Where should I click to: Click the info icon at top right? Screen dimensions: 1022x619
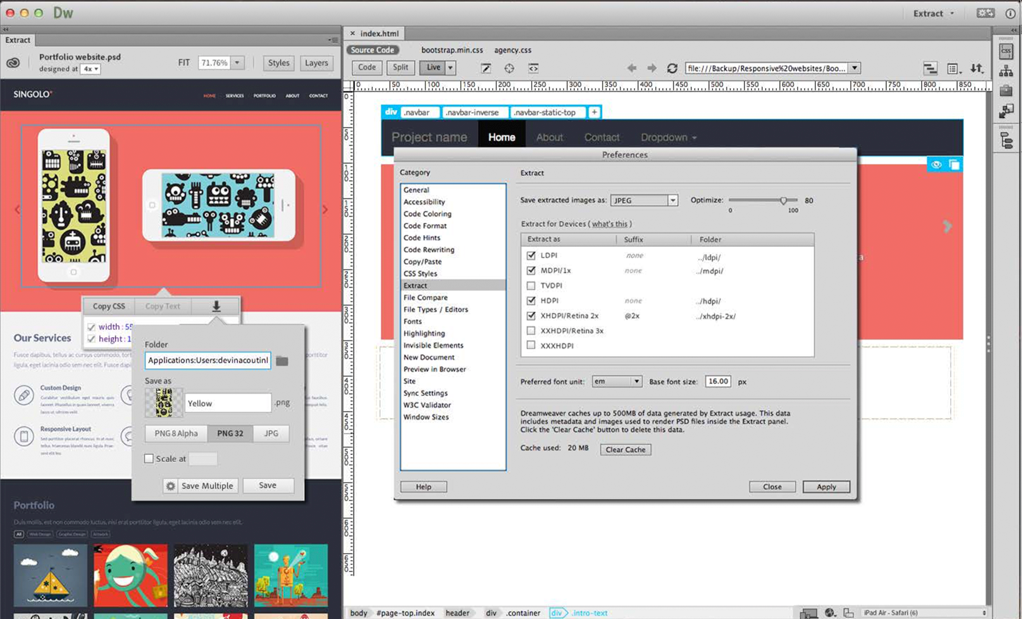pyautogui.click(x=1010, y=13)
